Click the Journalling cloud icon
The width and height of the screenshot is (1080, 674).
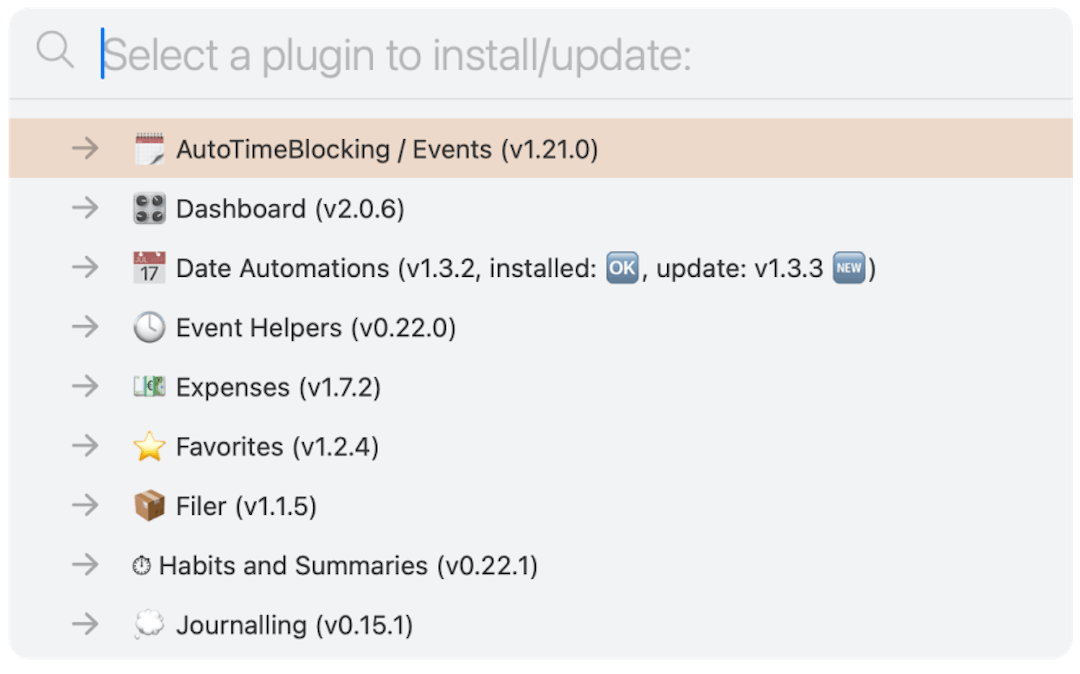(x=149, y=624)
